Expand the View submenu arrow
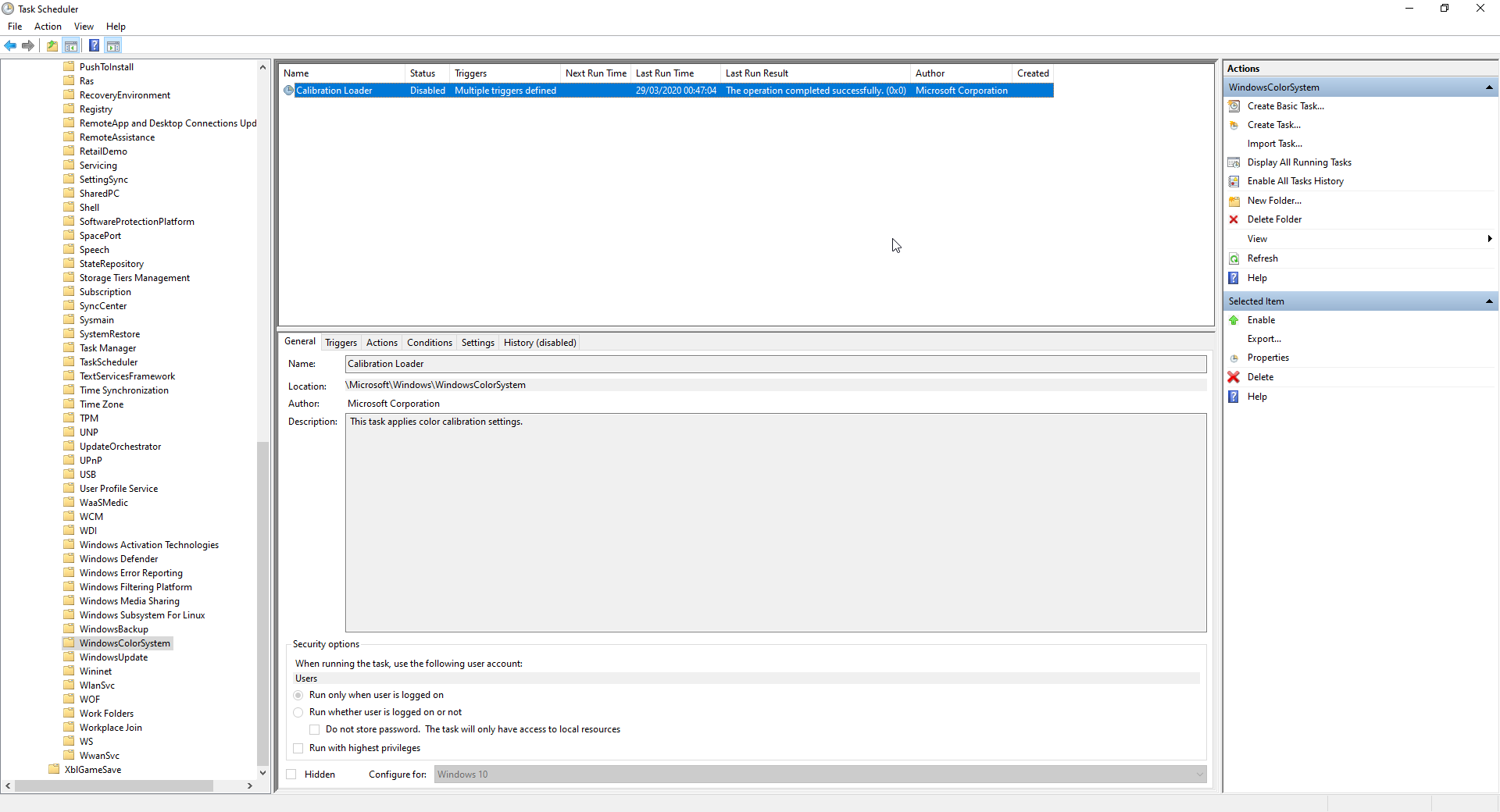Viewport: 1500px width, 812px height. click(x=1490, y=239)
